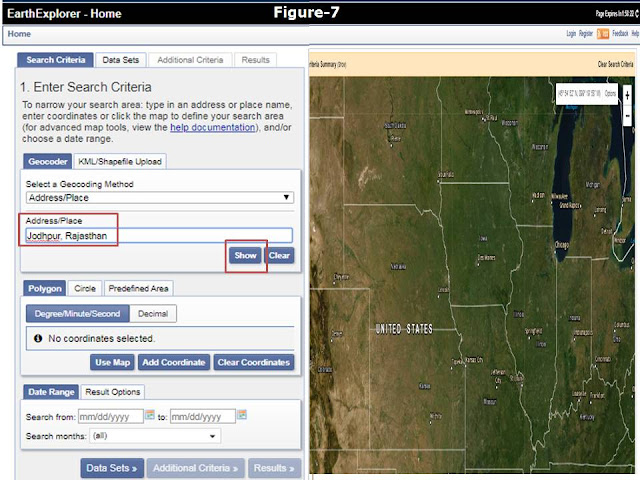Click the Login link

pyautogui.click(x=571, y=33)
